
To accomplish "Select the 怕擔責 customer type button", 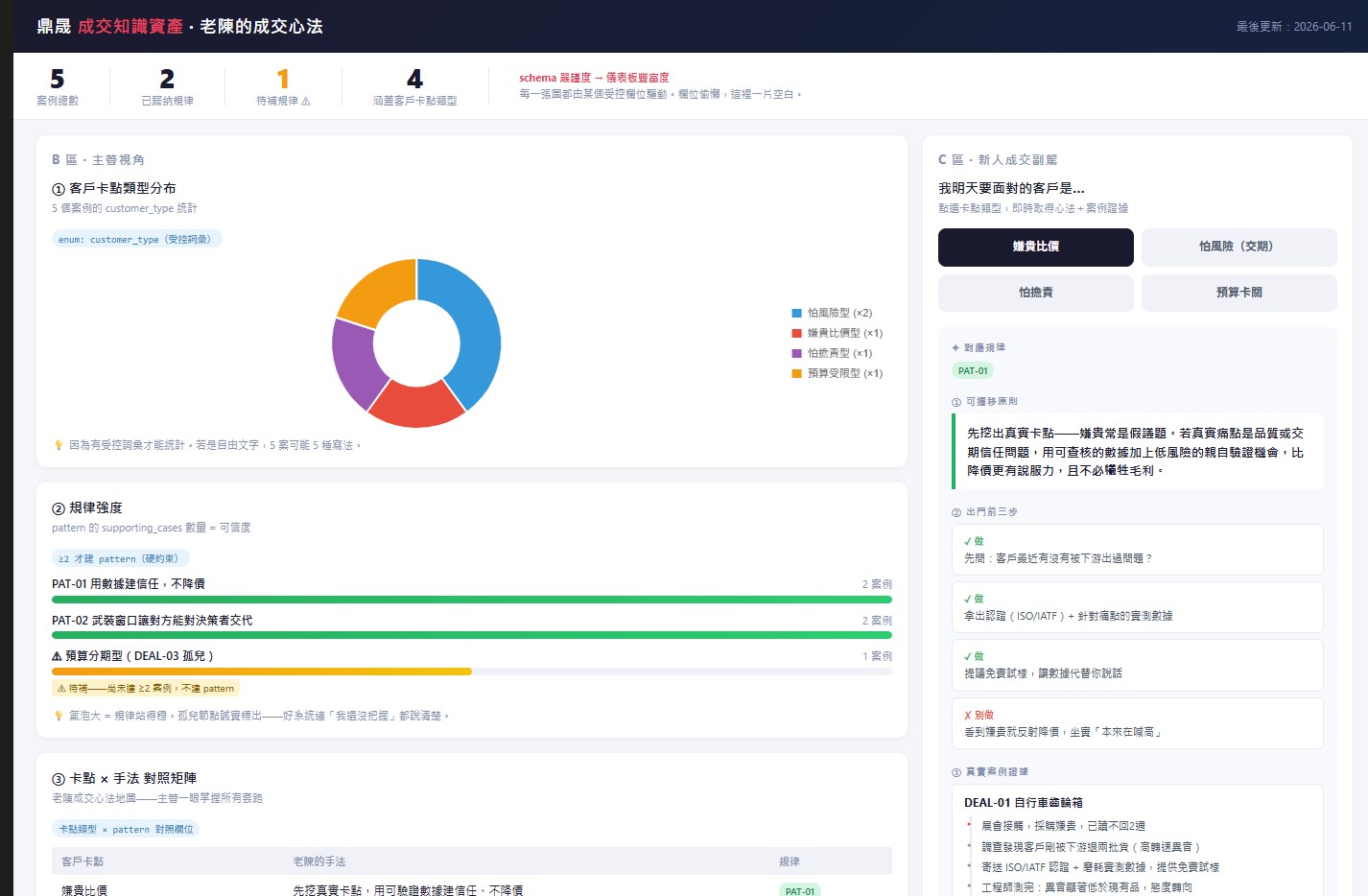I will tap(1035, 293).
